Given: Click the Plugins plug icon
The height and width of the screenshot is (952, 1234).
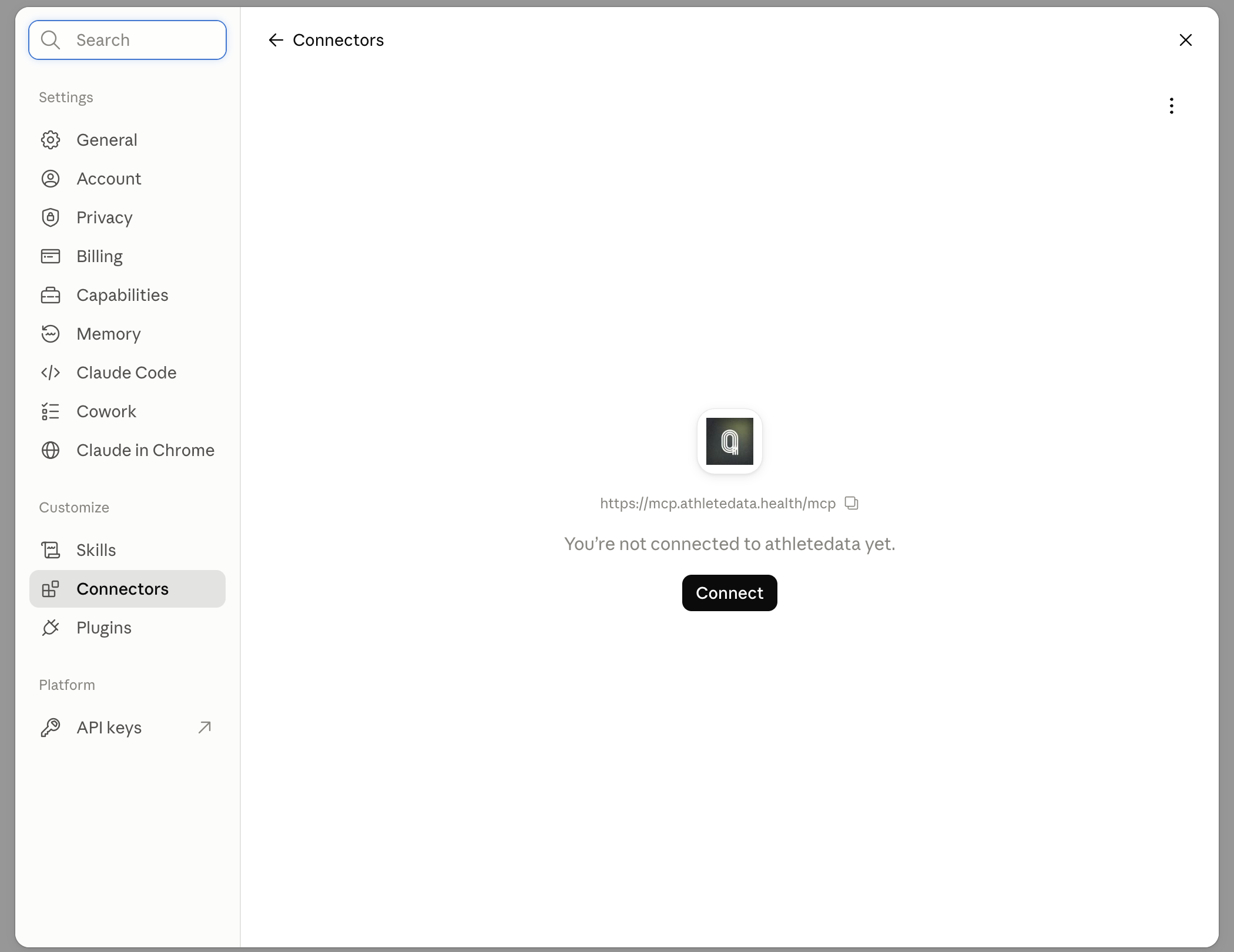Looking at the screenshot, I should click(x=51, y=628).
